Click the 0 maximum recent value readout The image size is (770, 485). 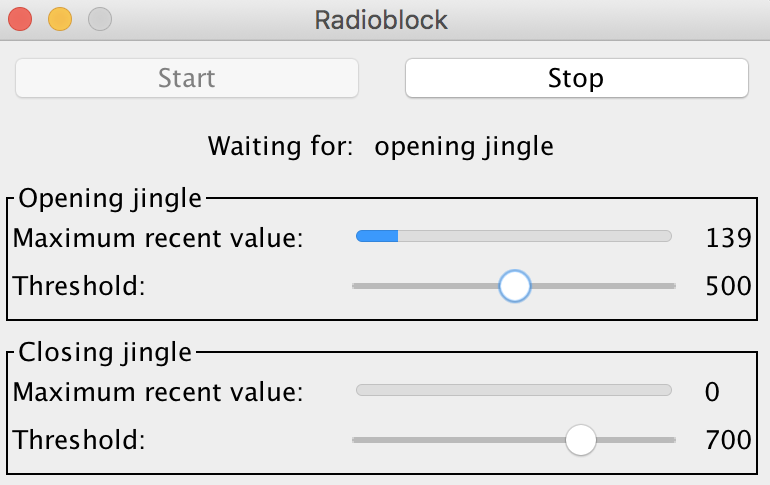pos(712,391)
